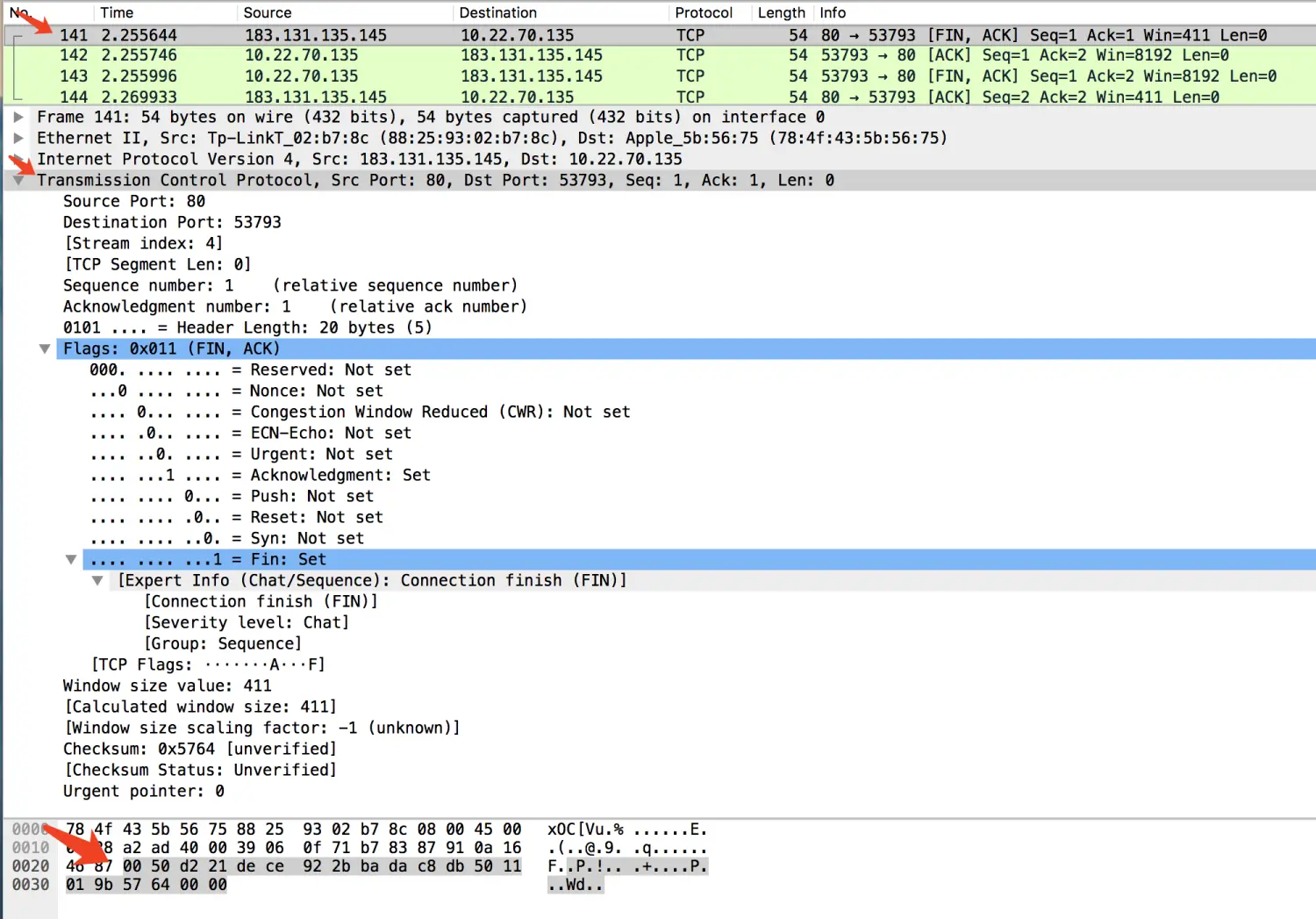
Task: Click the Destination column header
Action: [x=497, y=12]
